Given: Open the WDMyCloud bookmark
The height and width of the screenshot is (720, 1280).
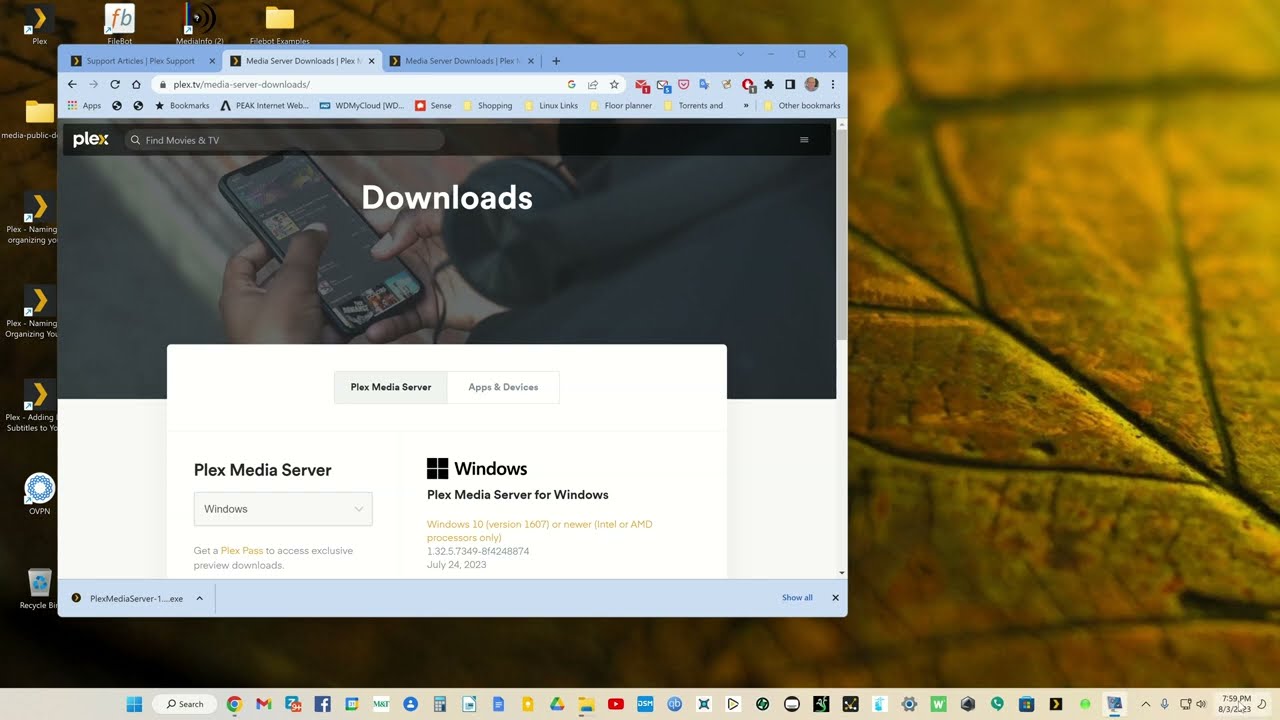Looking at the screenshot, I should [362, 105].
